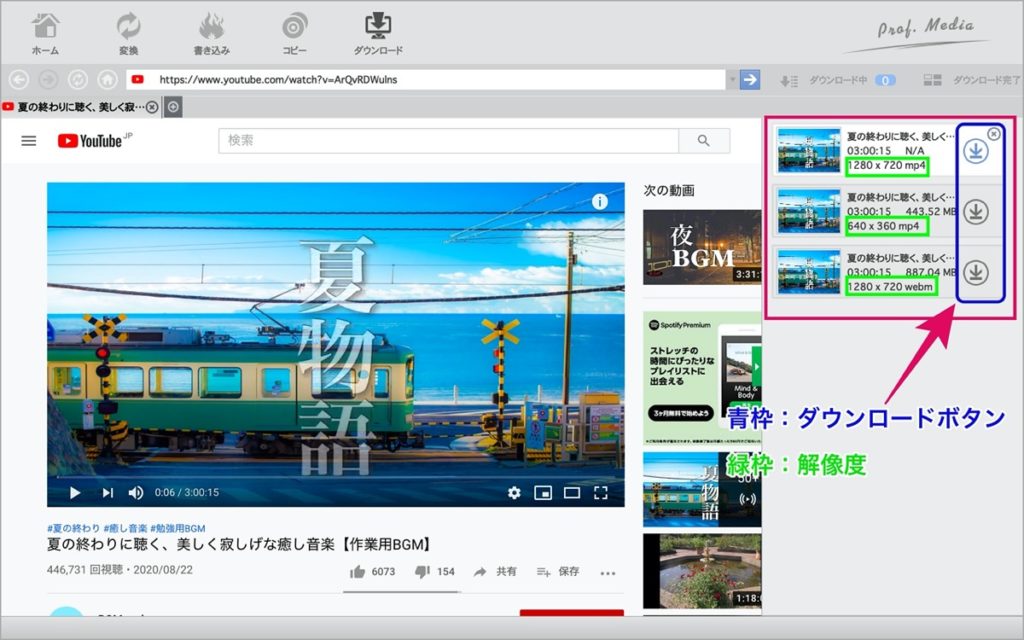Play the video
The width and height of the screenshot is (1024, 640).
pyautogui.click(x=75, y=492)
